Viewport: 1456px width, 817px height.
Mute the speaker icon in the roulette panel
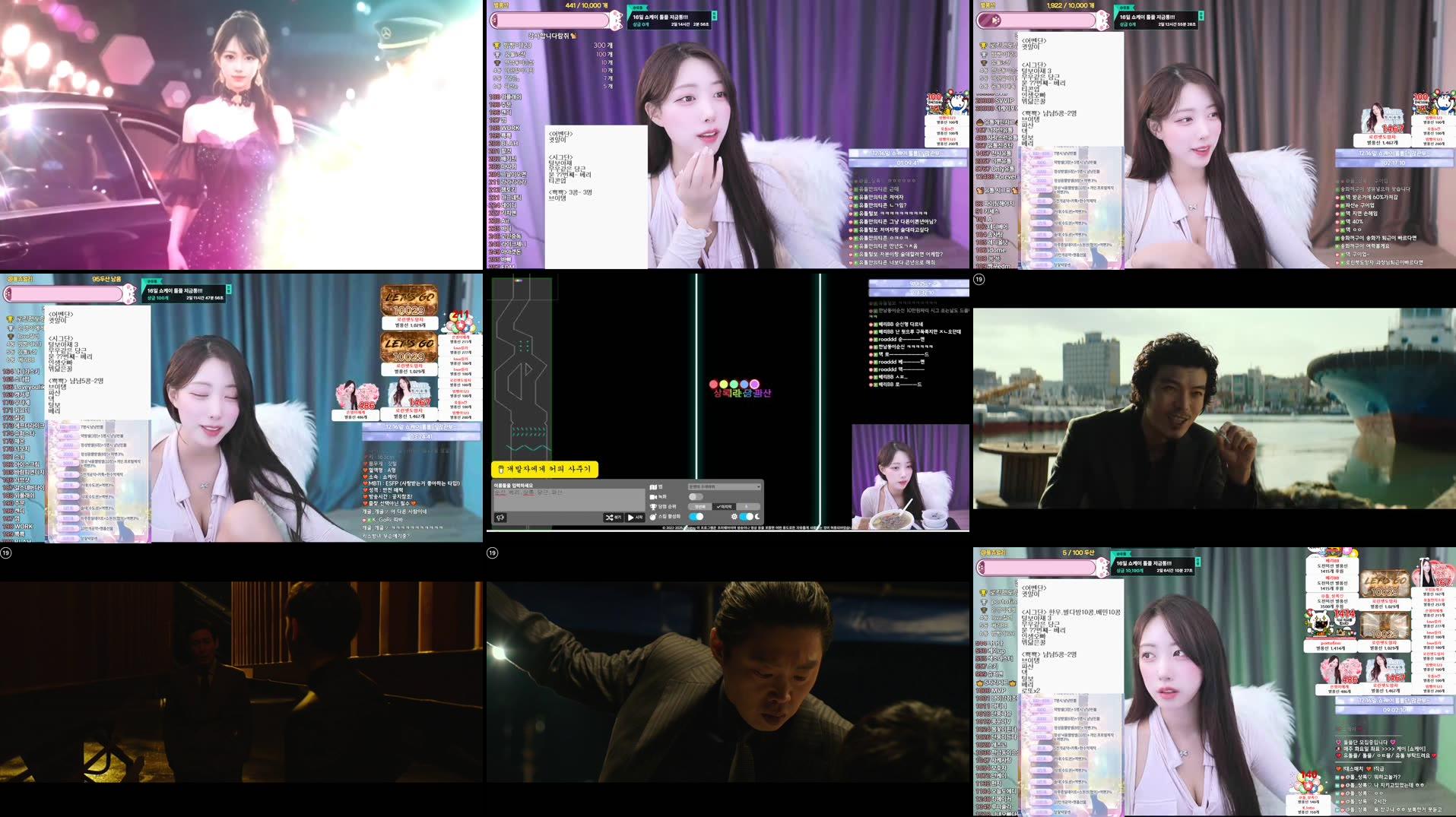pos(500,518)
